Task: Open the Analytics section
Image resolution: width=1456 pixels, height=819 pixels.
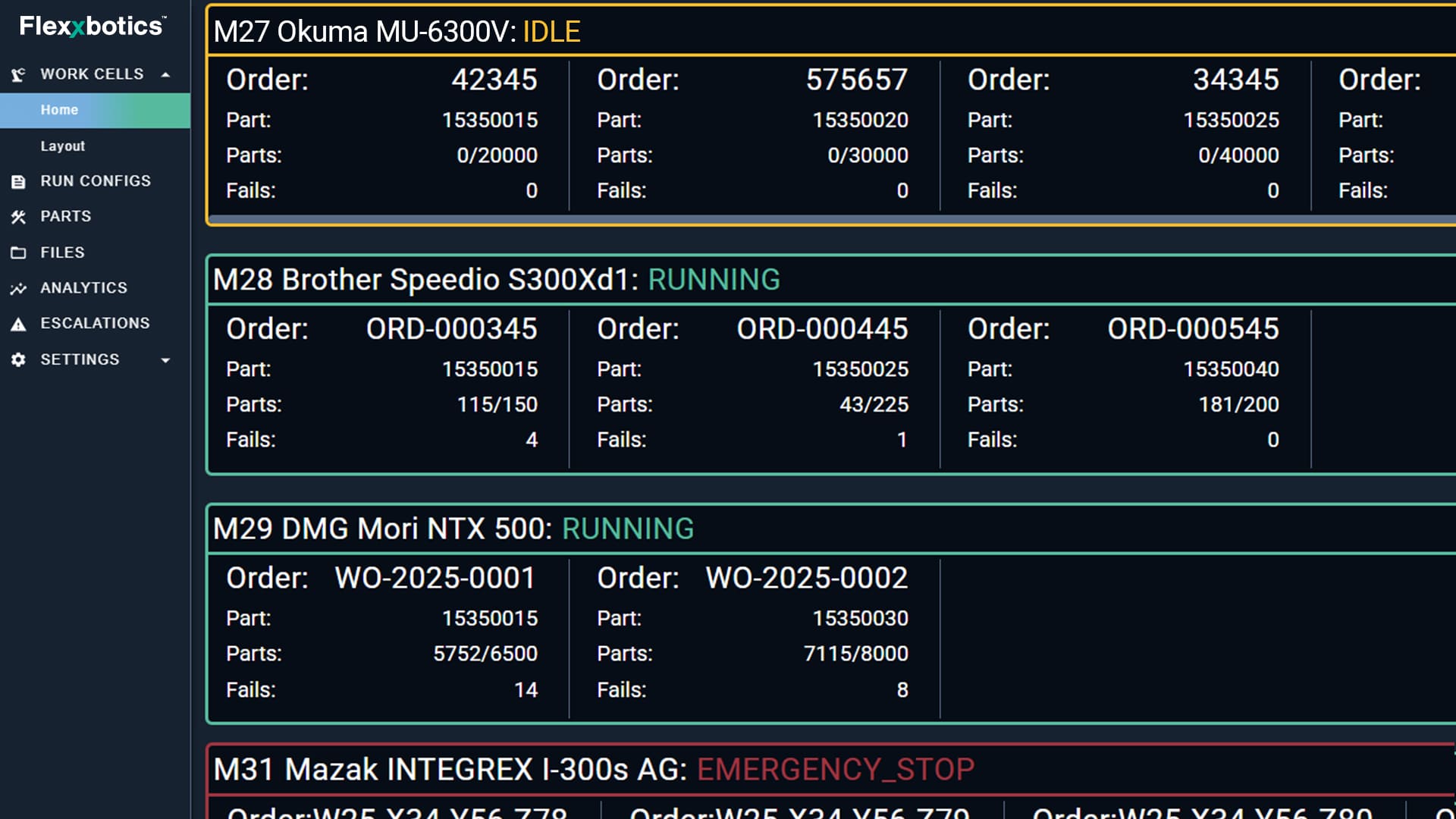Action: (x=83, y=288)
